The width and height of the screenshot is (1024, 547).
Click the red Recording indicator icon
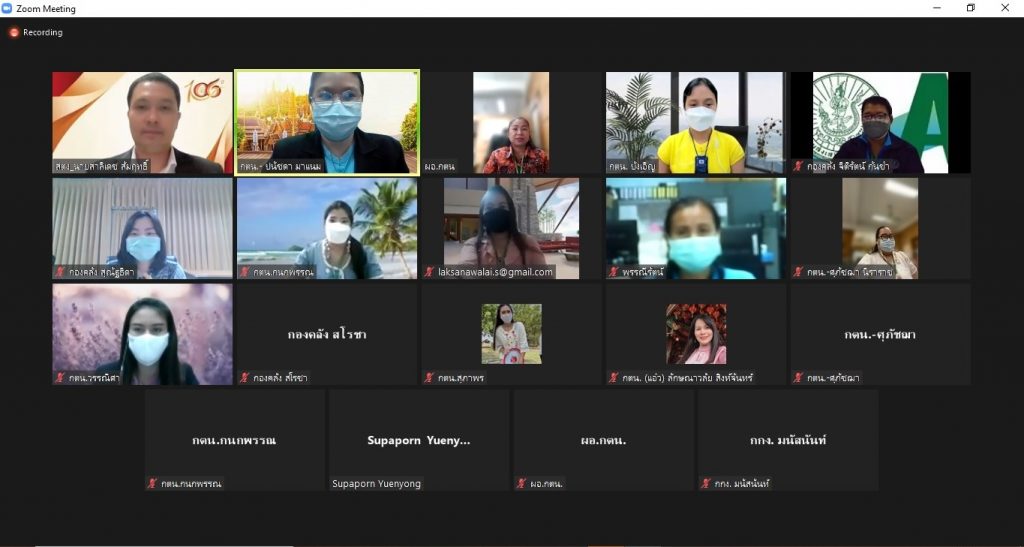(14, 32)
